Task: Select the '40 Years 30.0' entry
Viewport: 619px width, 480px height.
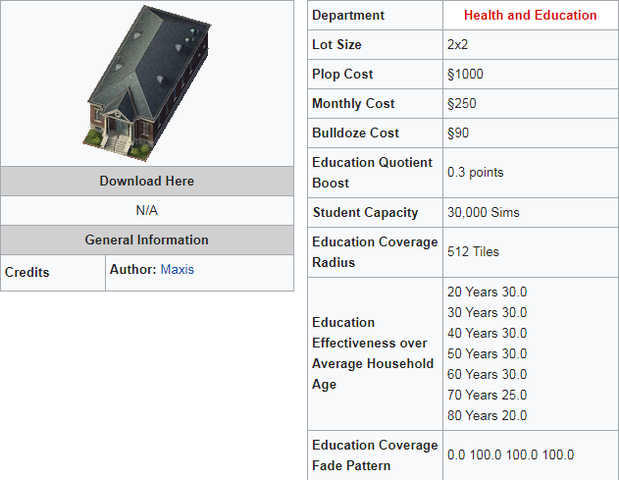Action: [487, 333]
